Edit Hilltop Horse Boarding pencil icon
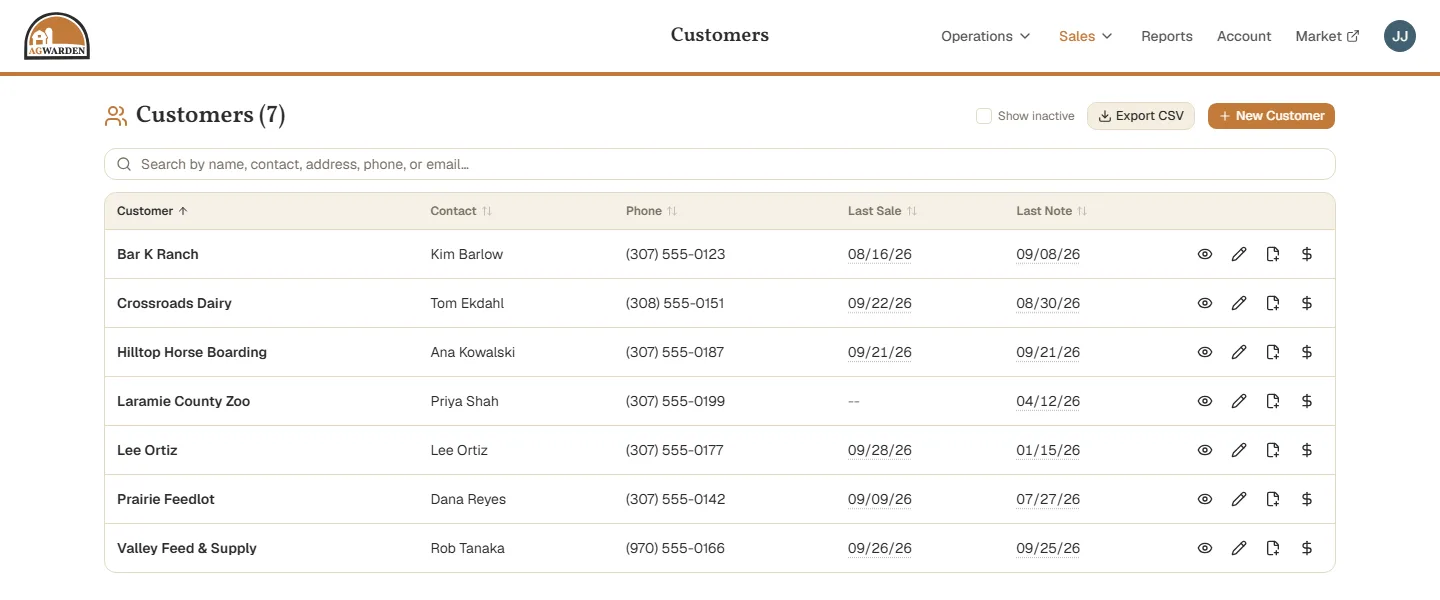Screen dimensions: 1440x600 (1239, 352)
